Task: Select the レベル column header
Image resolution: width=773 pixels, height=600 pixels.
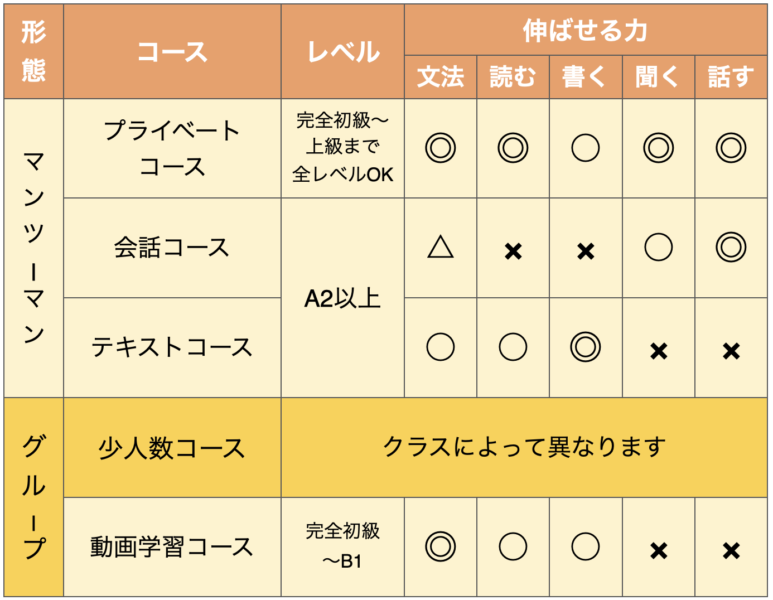Action: point(343,51)
